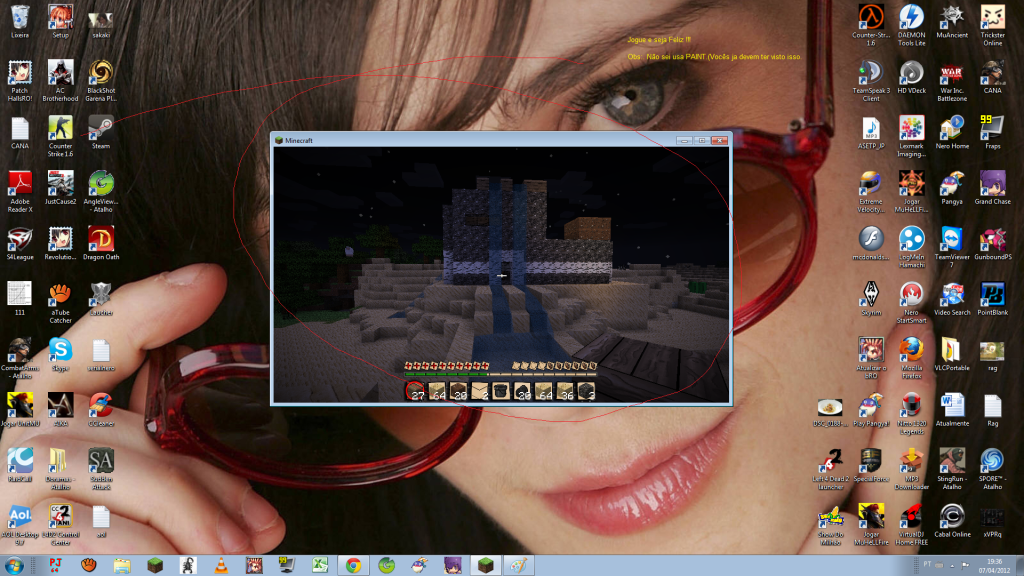Open VLC media player from the taskbar
Viewport: 1024px width, 576px height.
pyautogui.click(x=219, y=564)
